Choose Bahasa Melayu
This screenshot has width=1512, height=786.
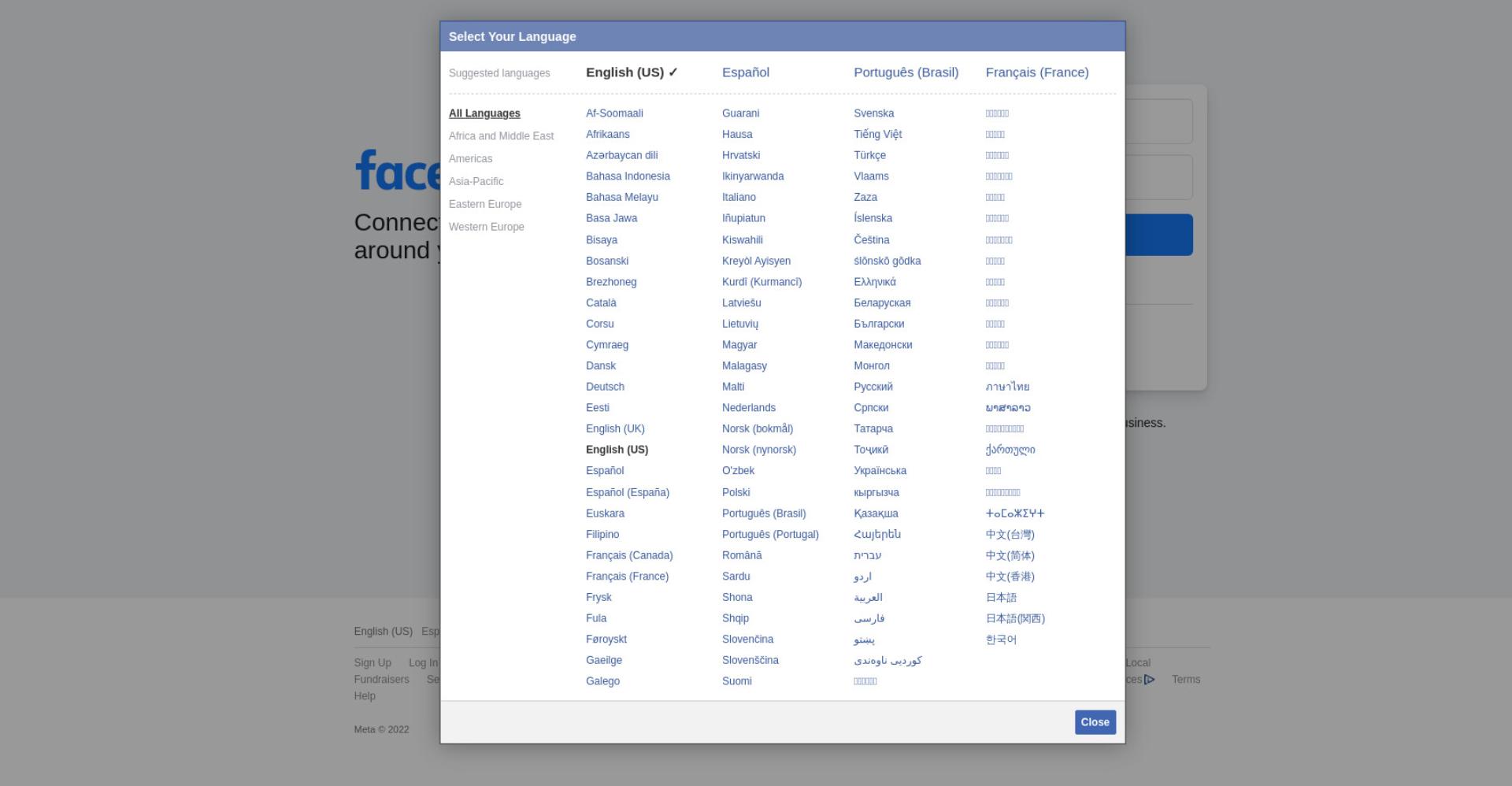[621, 198]
